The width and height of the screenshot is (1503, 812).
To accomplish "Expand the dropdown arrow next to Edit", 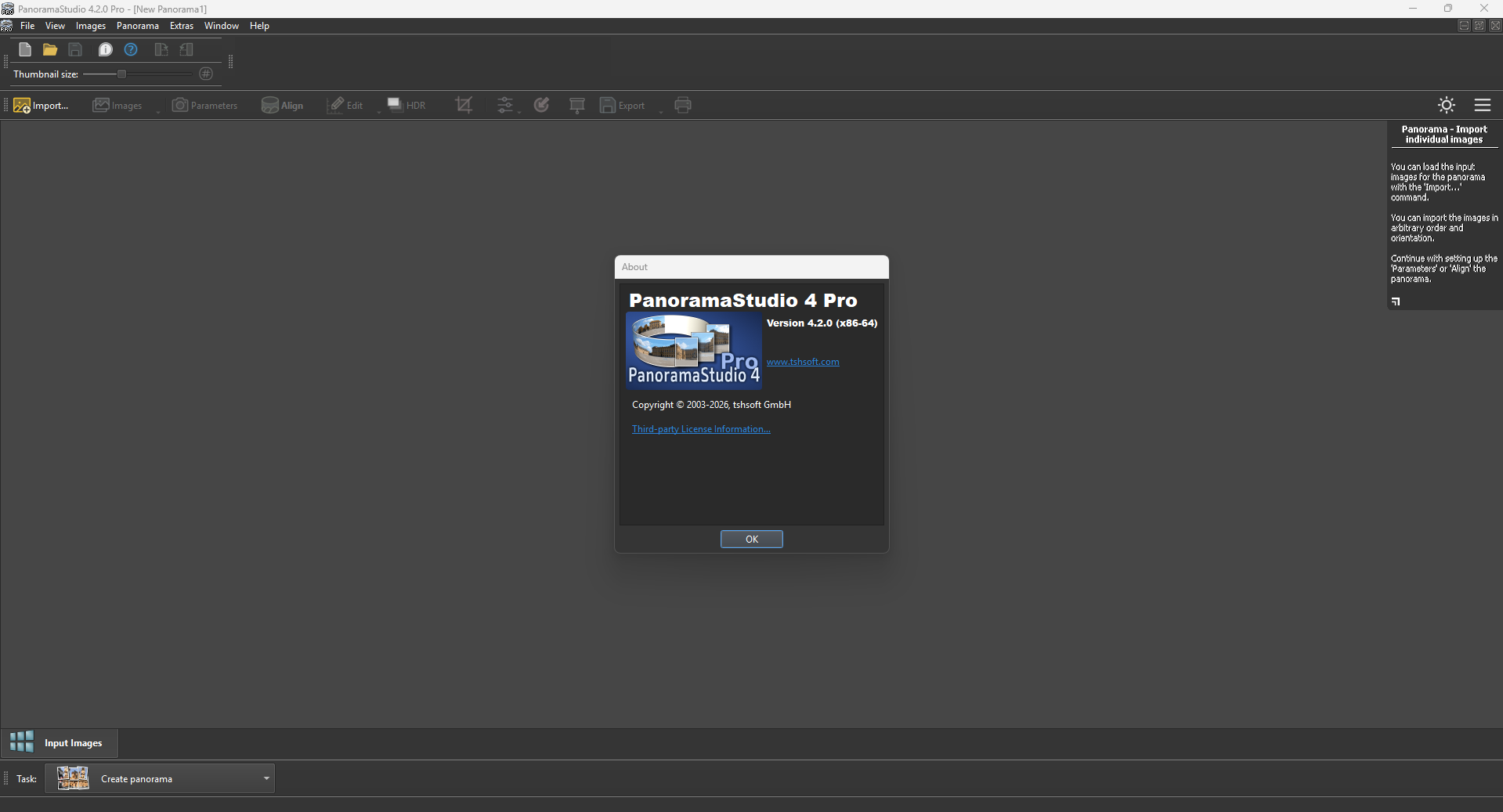I will tap(378, 111).
